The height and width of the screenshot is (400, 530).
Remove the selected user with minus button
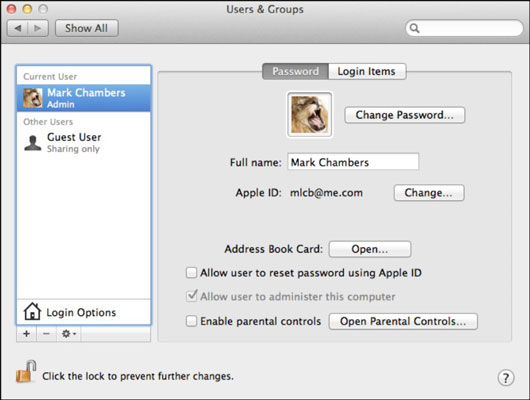pyautogui.click(x=46, y=334)
